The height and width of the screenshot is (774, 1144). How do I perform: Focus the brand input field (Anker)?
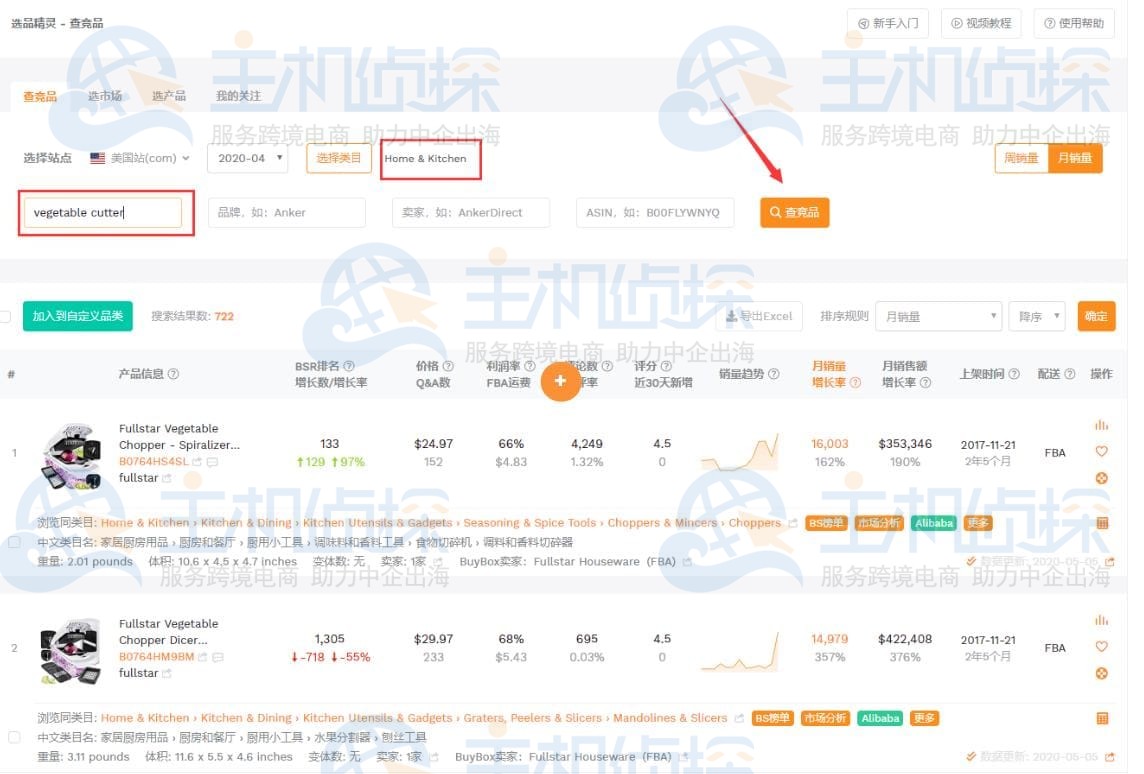tap(287, 212)
